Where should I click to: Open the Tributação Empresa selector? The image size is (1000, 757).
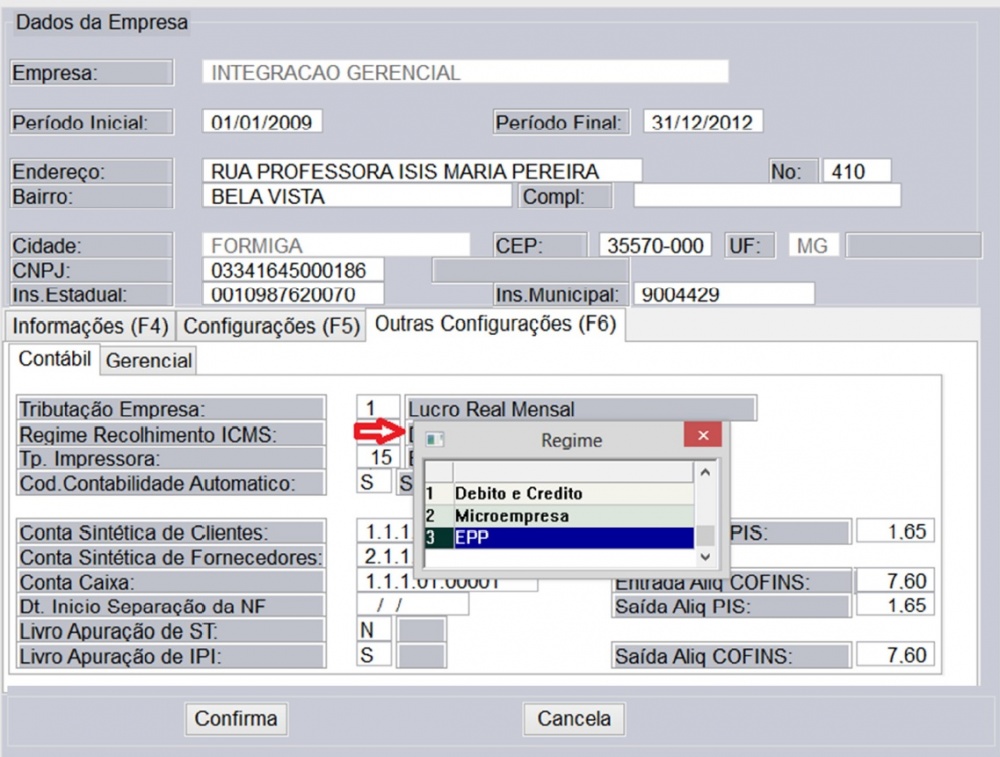(x=378, y=408)
